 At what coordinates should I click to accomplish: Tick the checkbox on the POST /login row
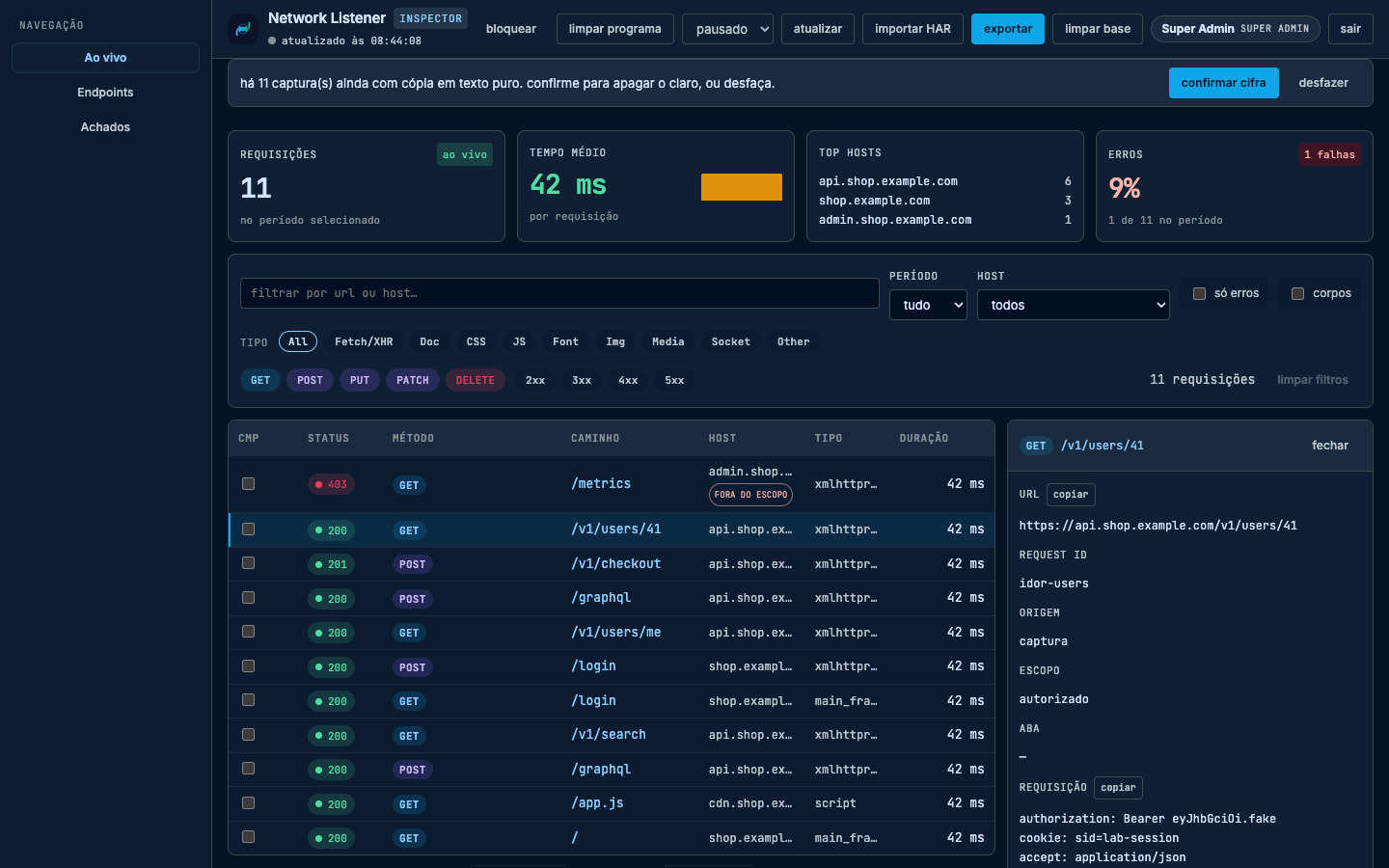pos(248,666)
